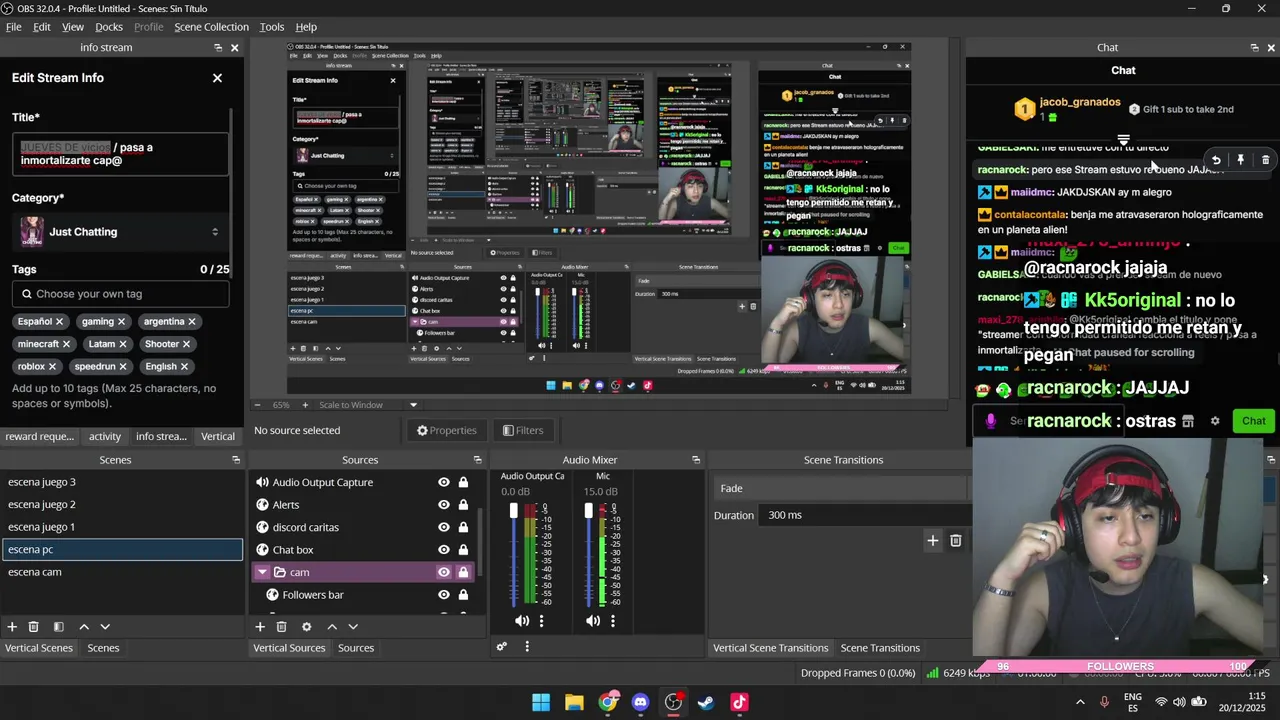Delete the highlighted chat message
This screenshot has width=1280, height=720.
[x=1265, y=160]
